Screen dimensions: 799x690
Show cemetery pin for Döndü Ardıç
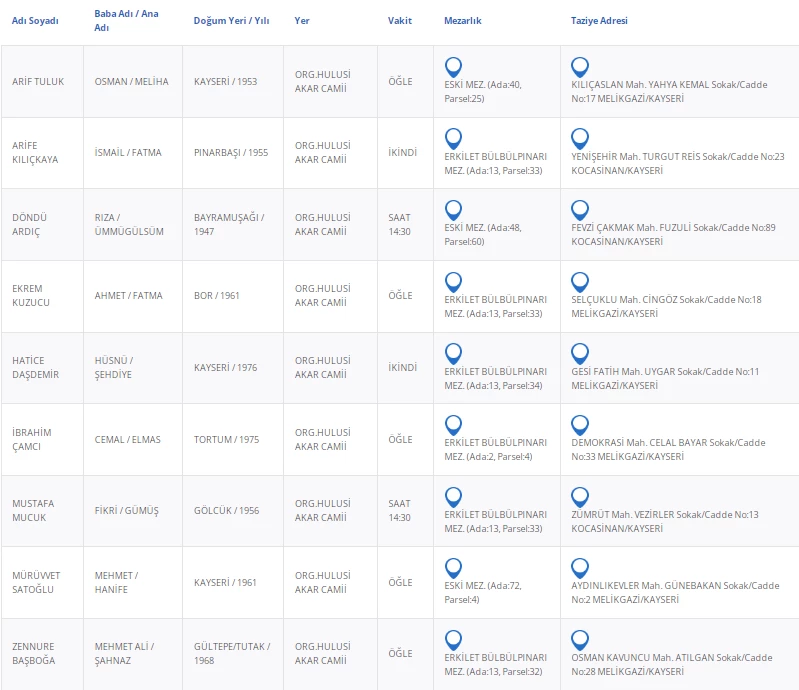(453, 210)
